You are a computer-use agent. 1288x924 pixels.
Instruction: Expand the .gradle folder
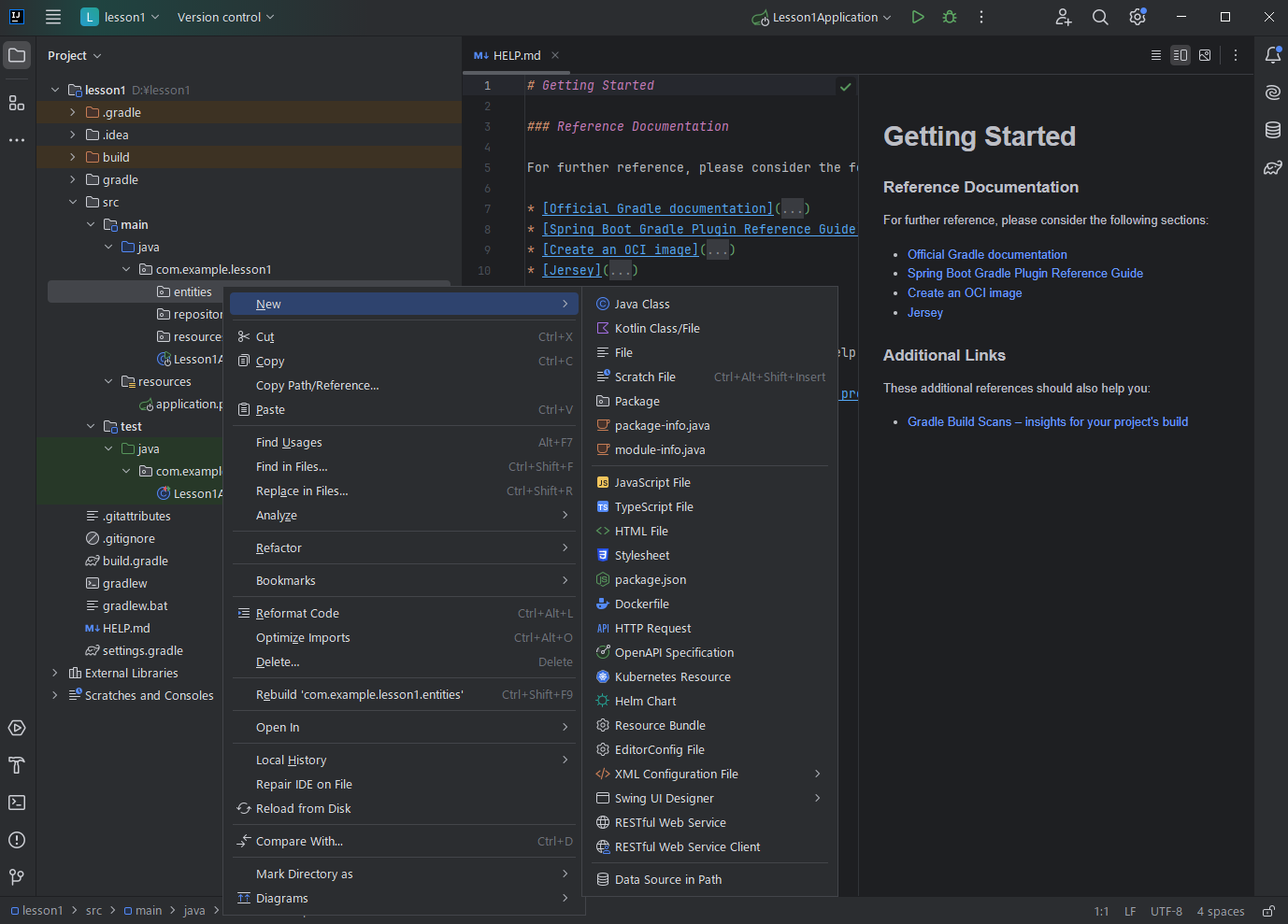click(x=73, y=112)
